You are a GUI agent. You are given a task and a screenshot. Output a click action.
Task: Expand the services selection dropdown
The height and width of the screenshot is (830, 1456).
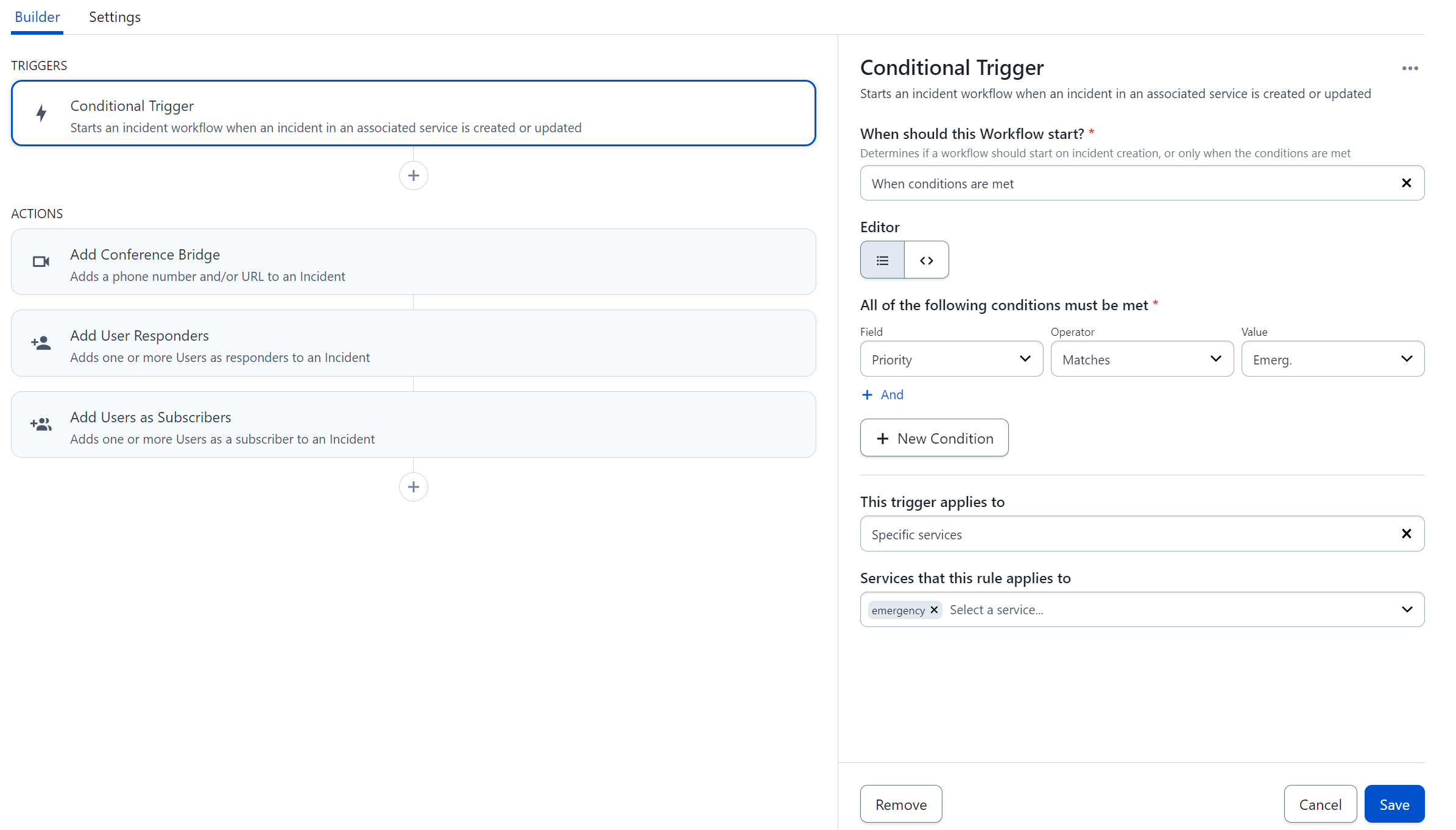[1407, 609]
